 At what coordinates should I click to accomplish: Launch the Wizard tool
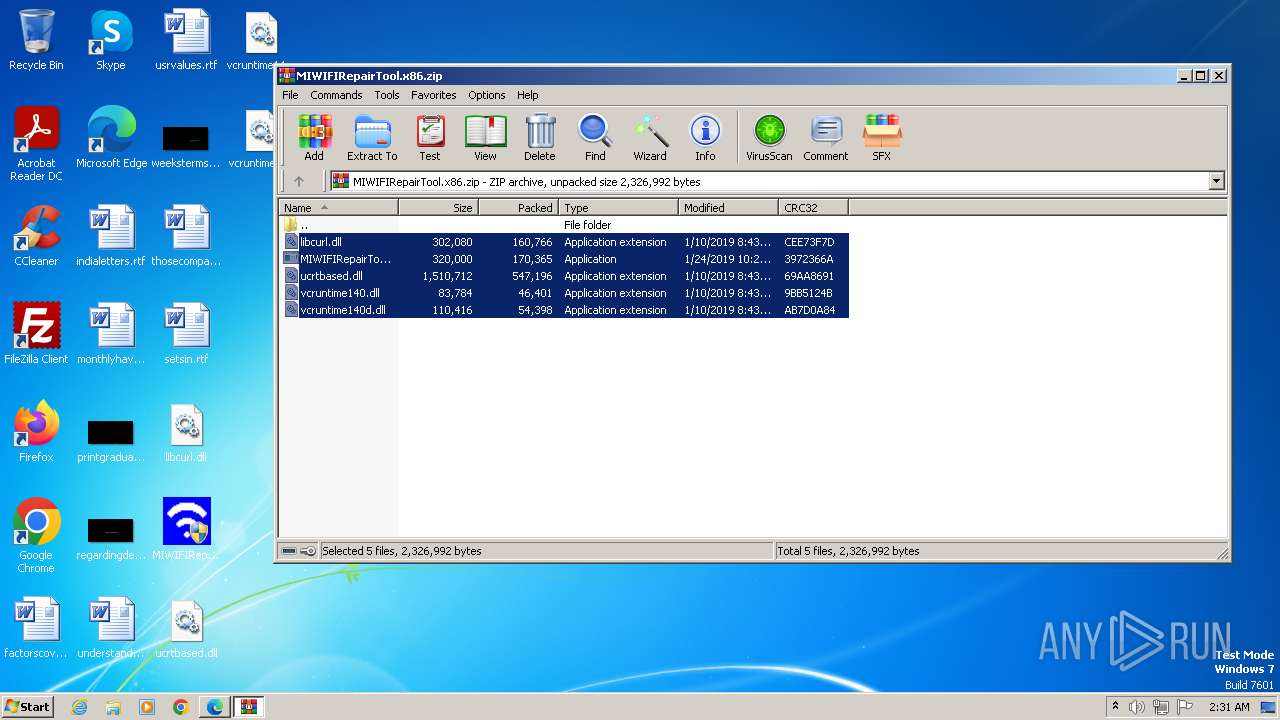tap(650, 138)
